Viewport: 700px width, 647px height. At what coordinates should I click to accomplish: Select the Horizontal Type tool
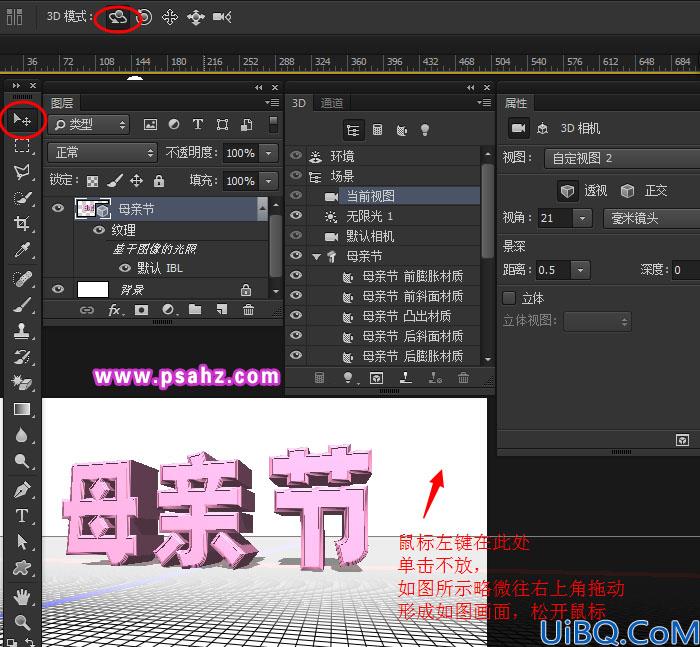point(21,516)
